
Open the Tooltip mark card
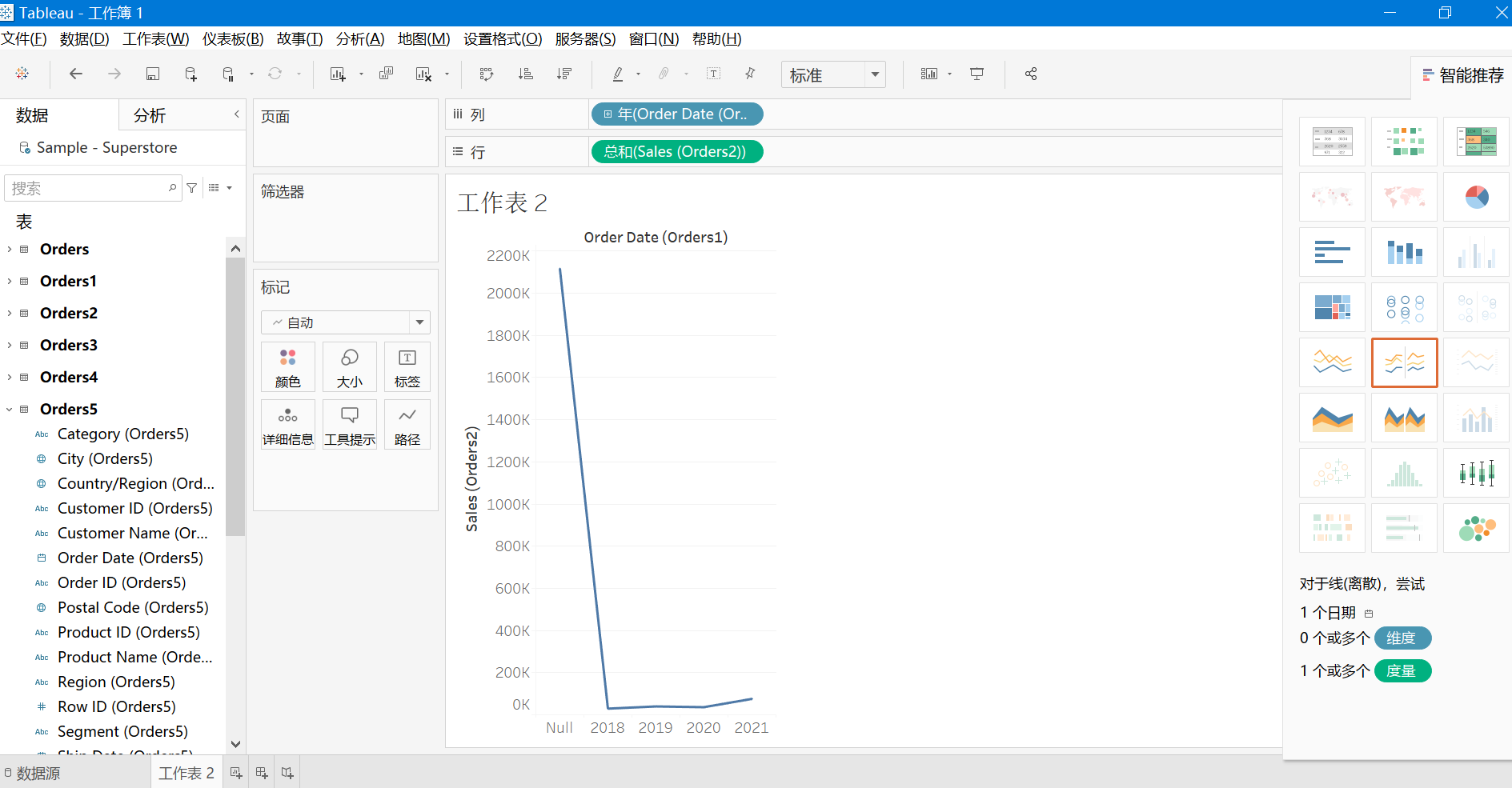(x=350, y=425)
